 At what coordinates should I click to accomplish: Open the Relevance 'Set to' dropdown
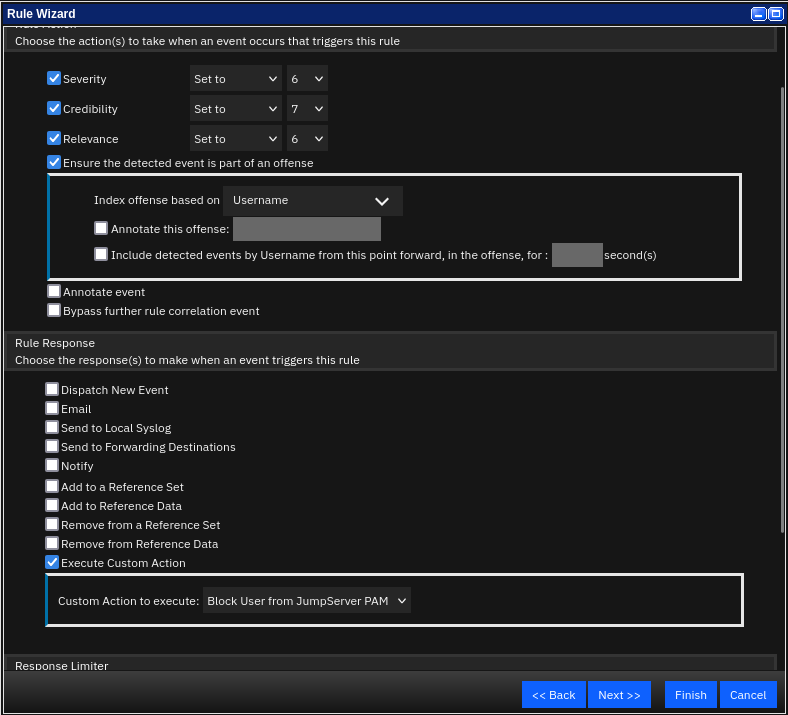click(x=236, y=139)
